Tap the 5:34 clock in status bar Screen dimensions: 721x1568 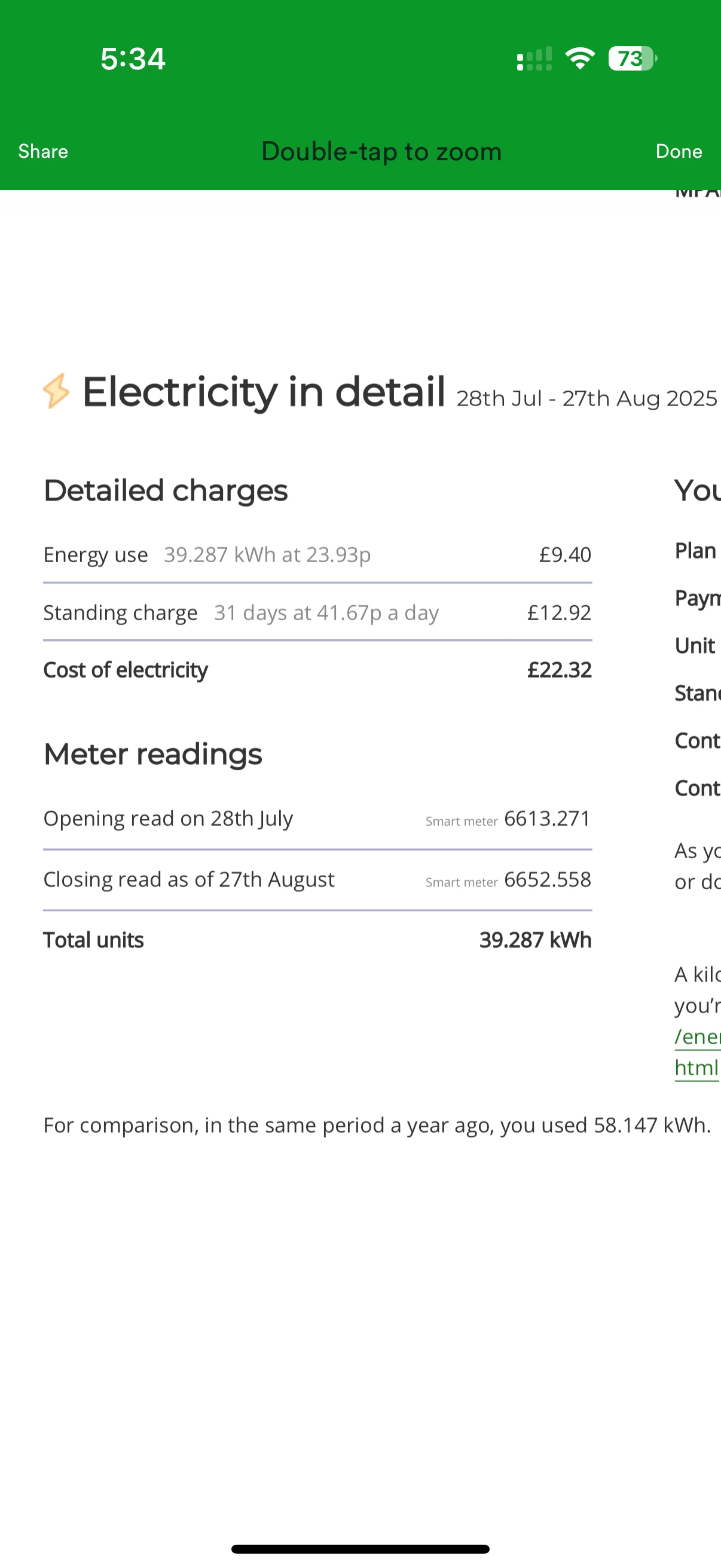pos(133,59)
